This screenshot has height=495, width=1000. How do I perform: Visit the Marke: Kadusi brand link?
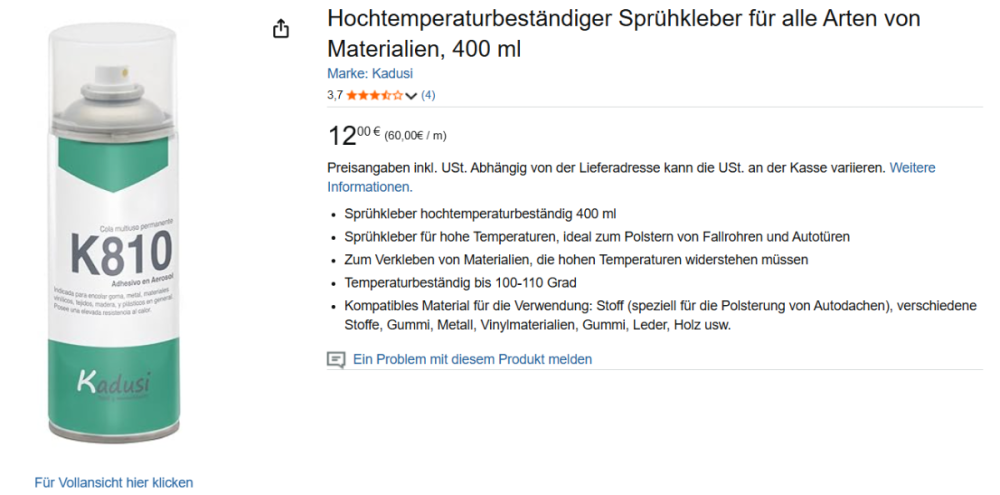(x=369, y=74)
